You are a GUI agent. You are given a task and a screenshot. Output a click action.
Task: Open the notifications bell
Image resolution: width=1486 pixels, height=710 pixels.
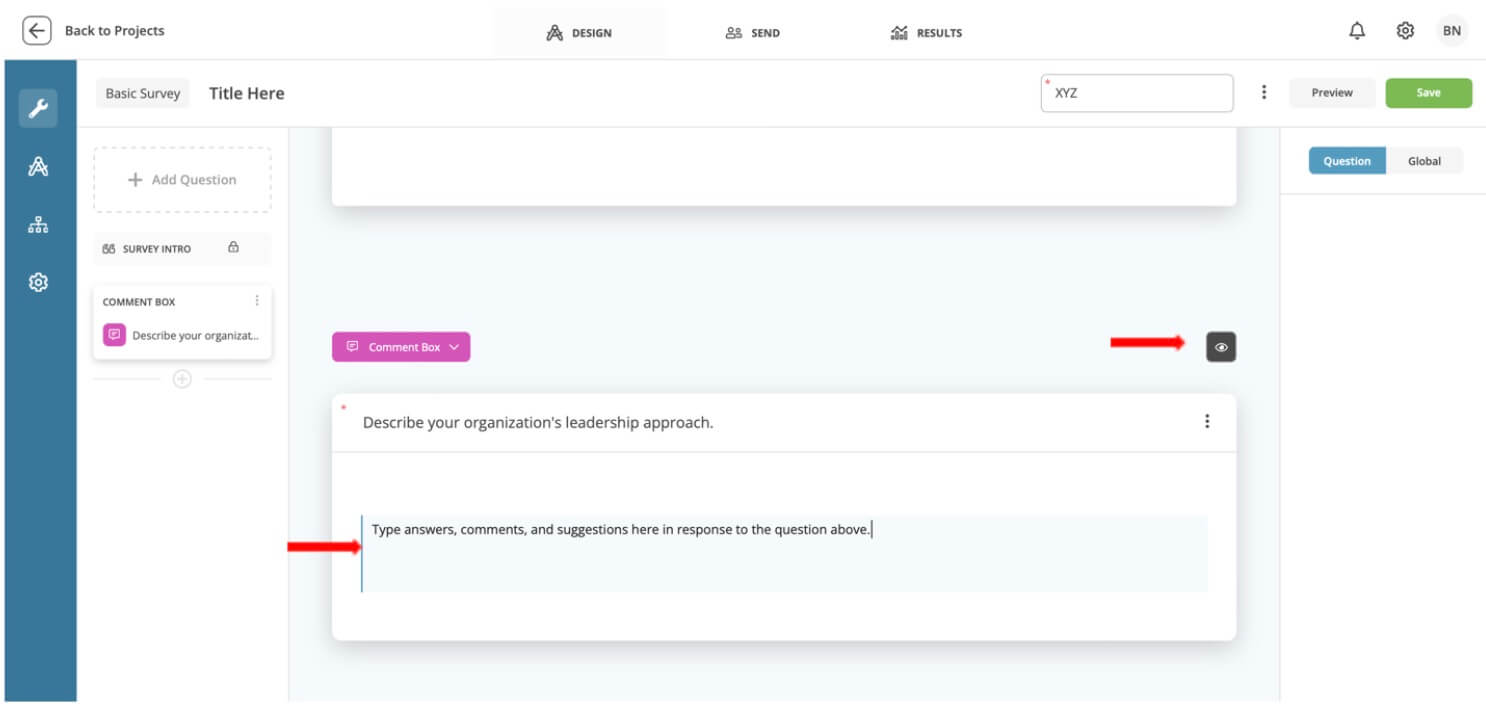1357,31
